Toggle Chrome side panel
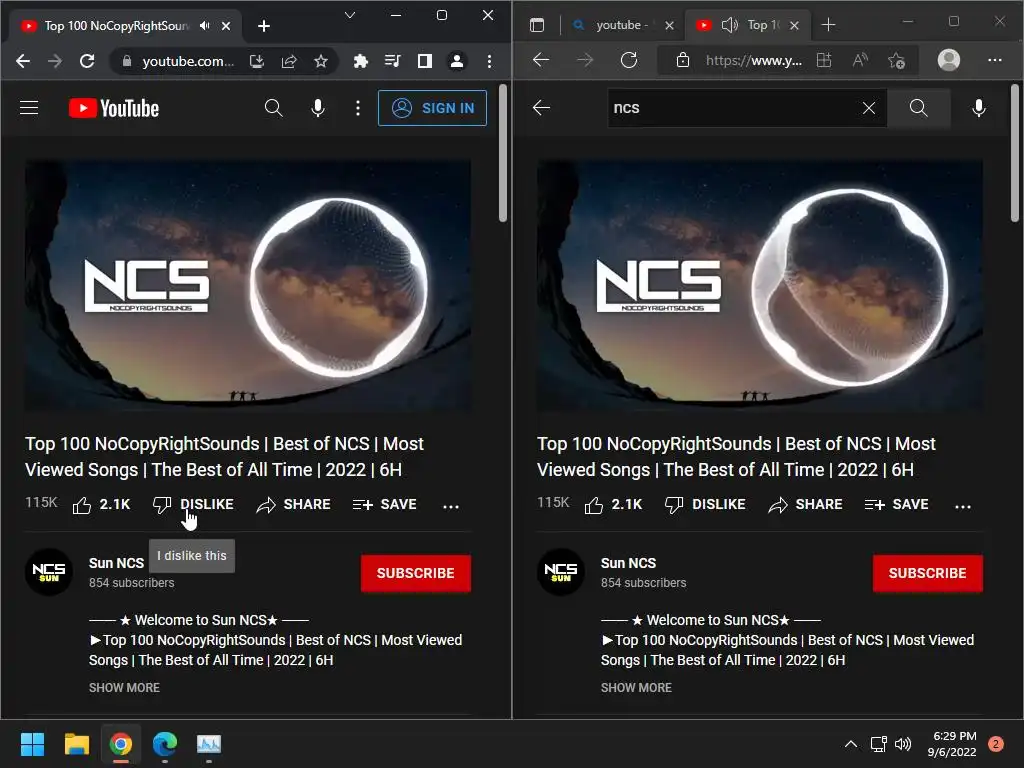Screen dimensions: 1024x768 (424, 61)
